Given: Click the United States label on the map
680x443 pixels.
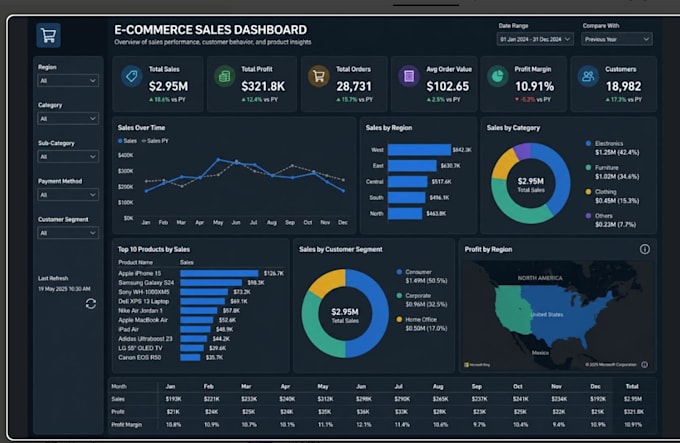Looking at the screenshot, I should [547, 314].
